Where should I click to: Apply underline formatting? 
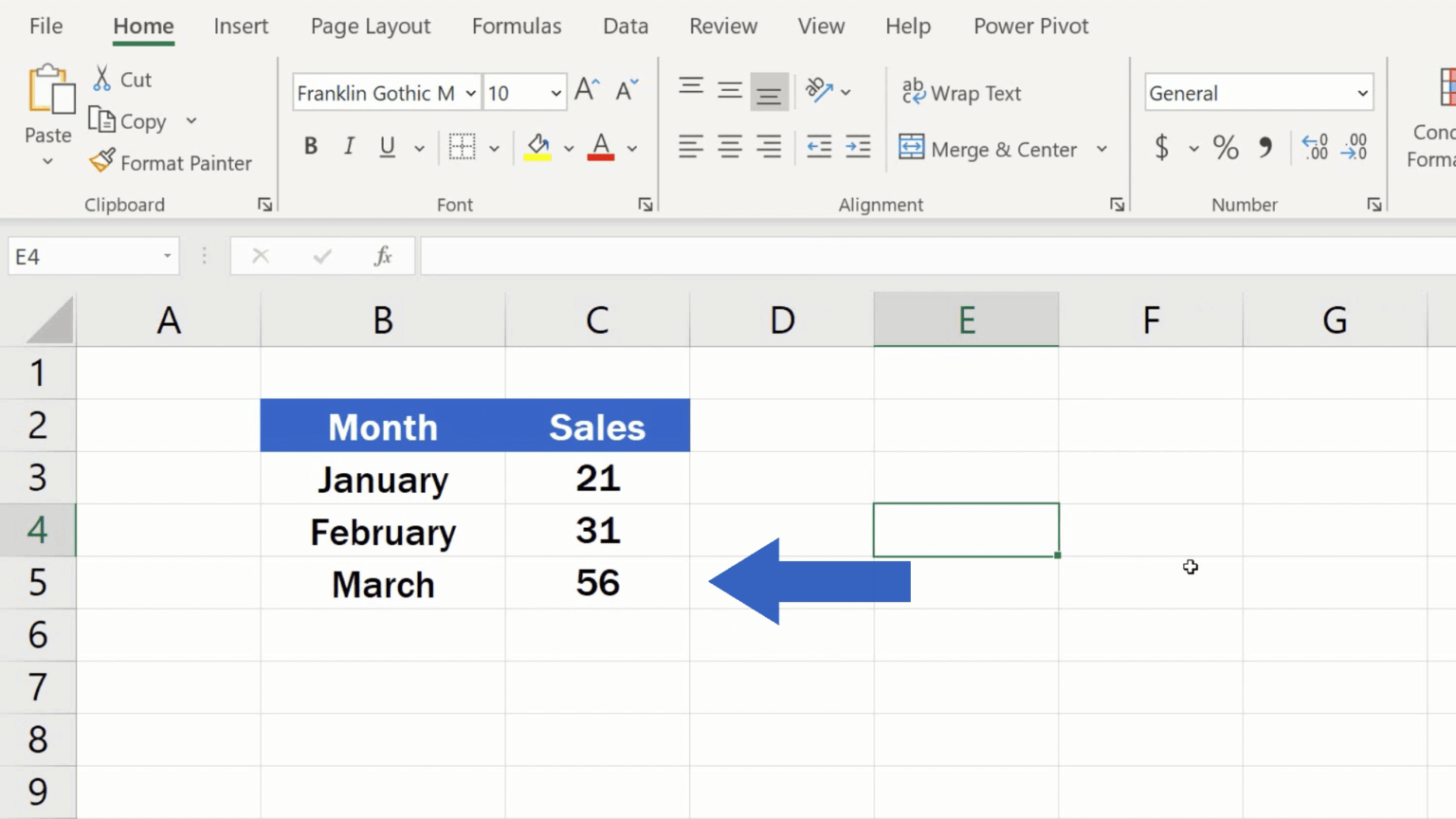point(386,146)
